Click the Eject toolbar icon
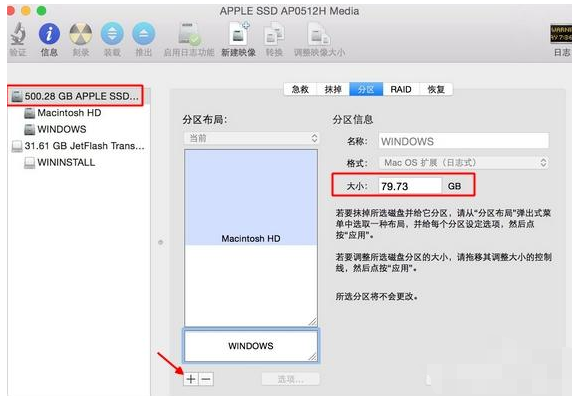 (143, 34)
